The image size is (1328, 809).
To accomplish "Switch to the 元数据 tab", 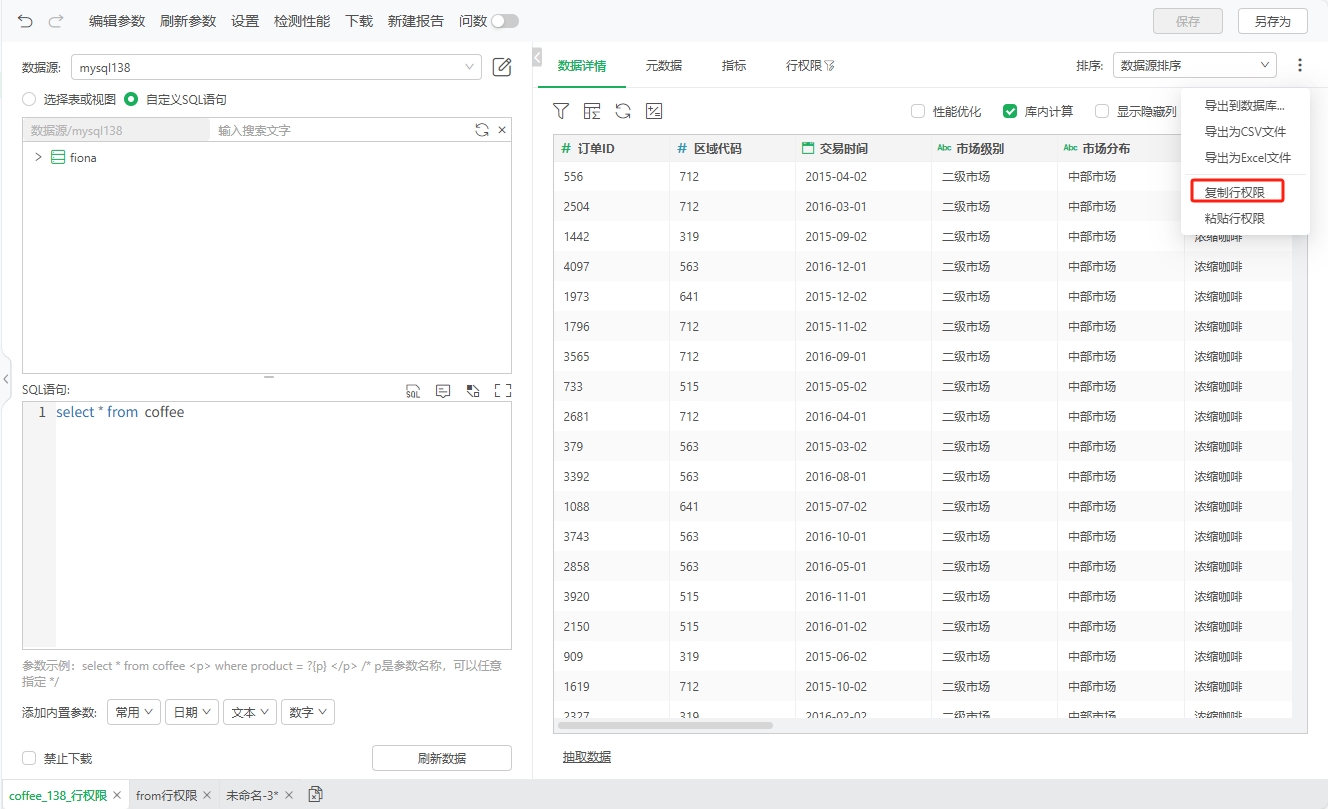I will [663, 65].
